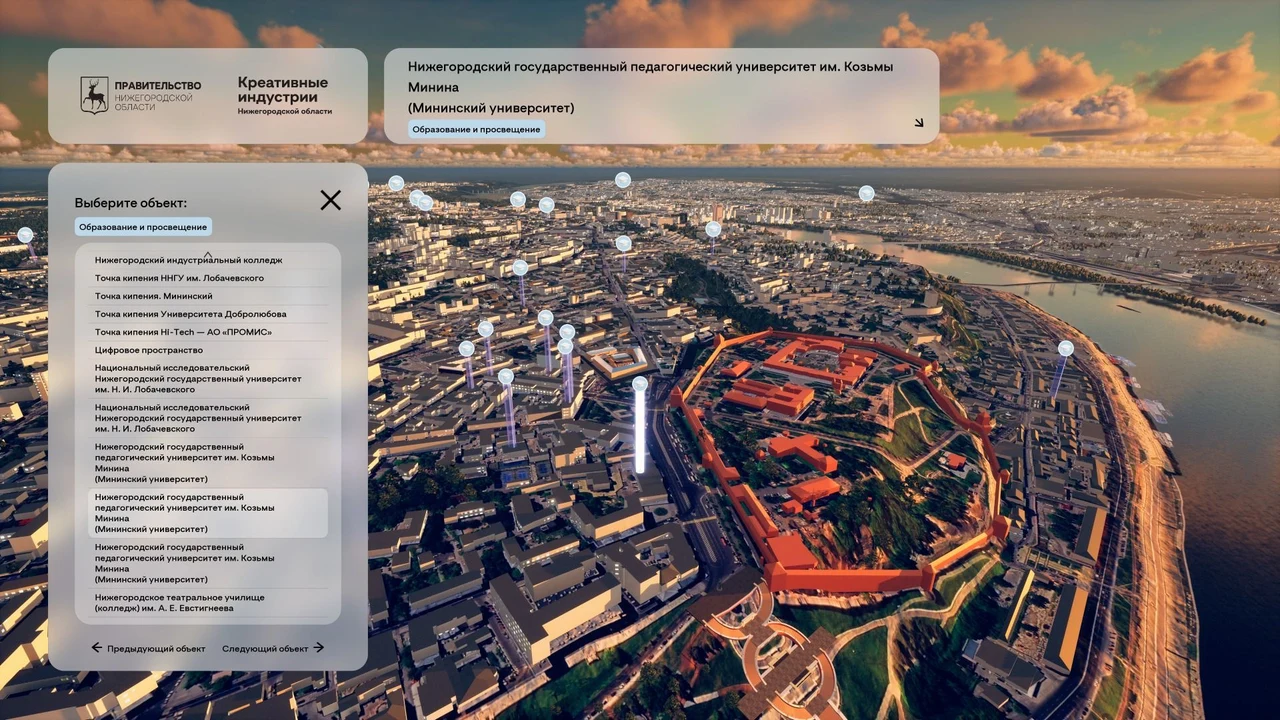
Task: Click the «Образование и просвещение» tag on the info card
Action: tap(477, 129)
